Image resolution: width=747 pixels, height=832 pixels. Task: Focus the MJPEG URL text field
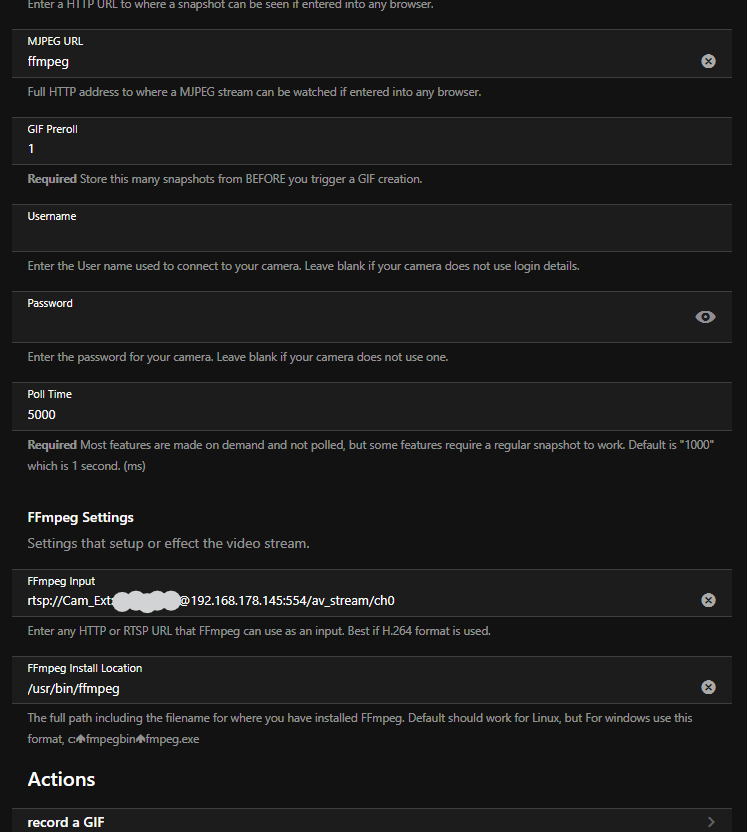point(350,61)
